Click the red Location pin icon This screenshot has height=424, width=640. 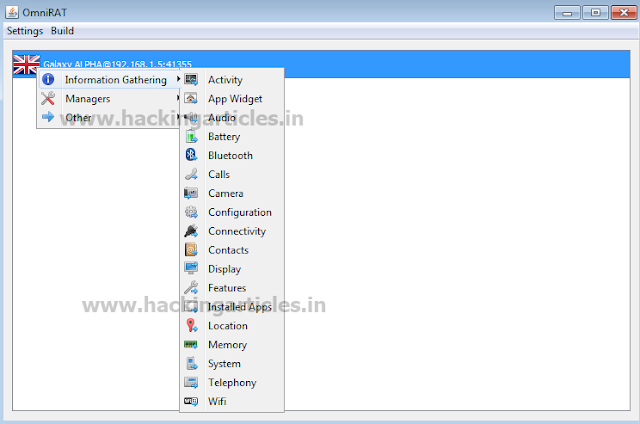pos(191,326)
